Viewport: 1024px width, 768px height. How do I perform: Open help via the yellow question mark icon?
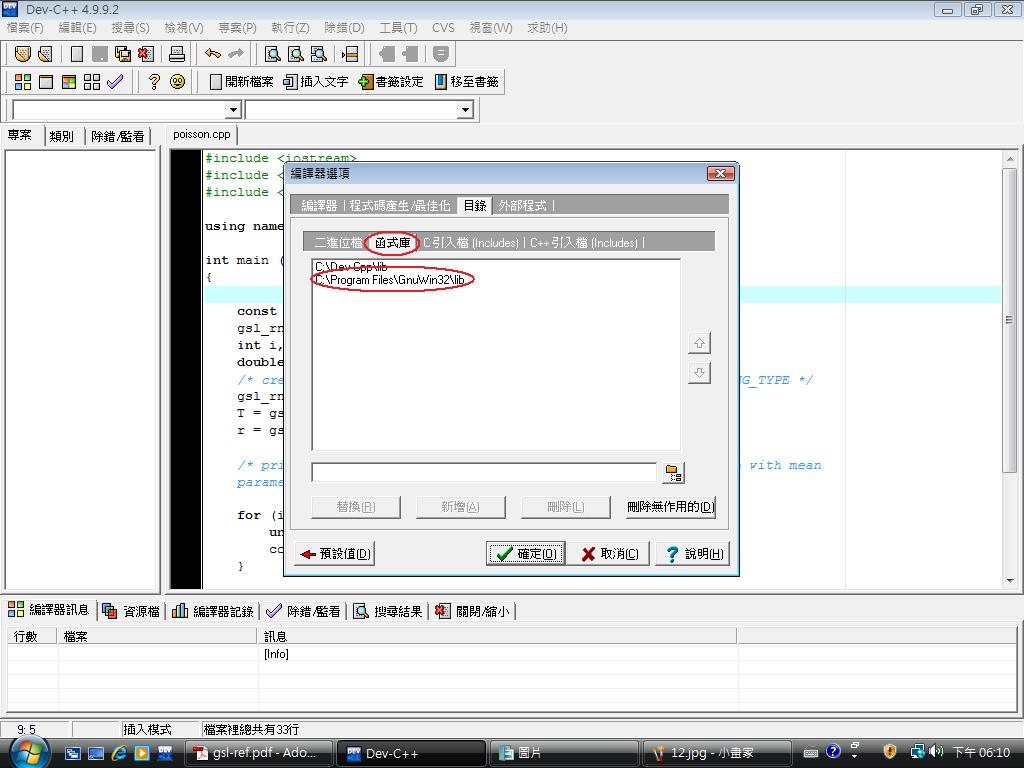click(x=154, y=82)
